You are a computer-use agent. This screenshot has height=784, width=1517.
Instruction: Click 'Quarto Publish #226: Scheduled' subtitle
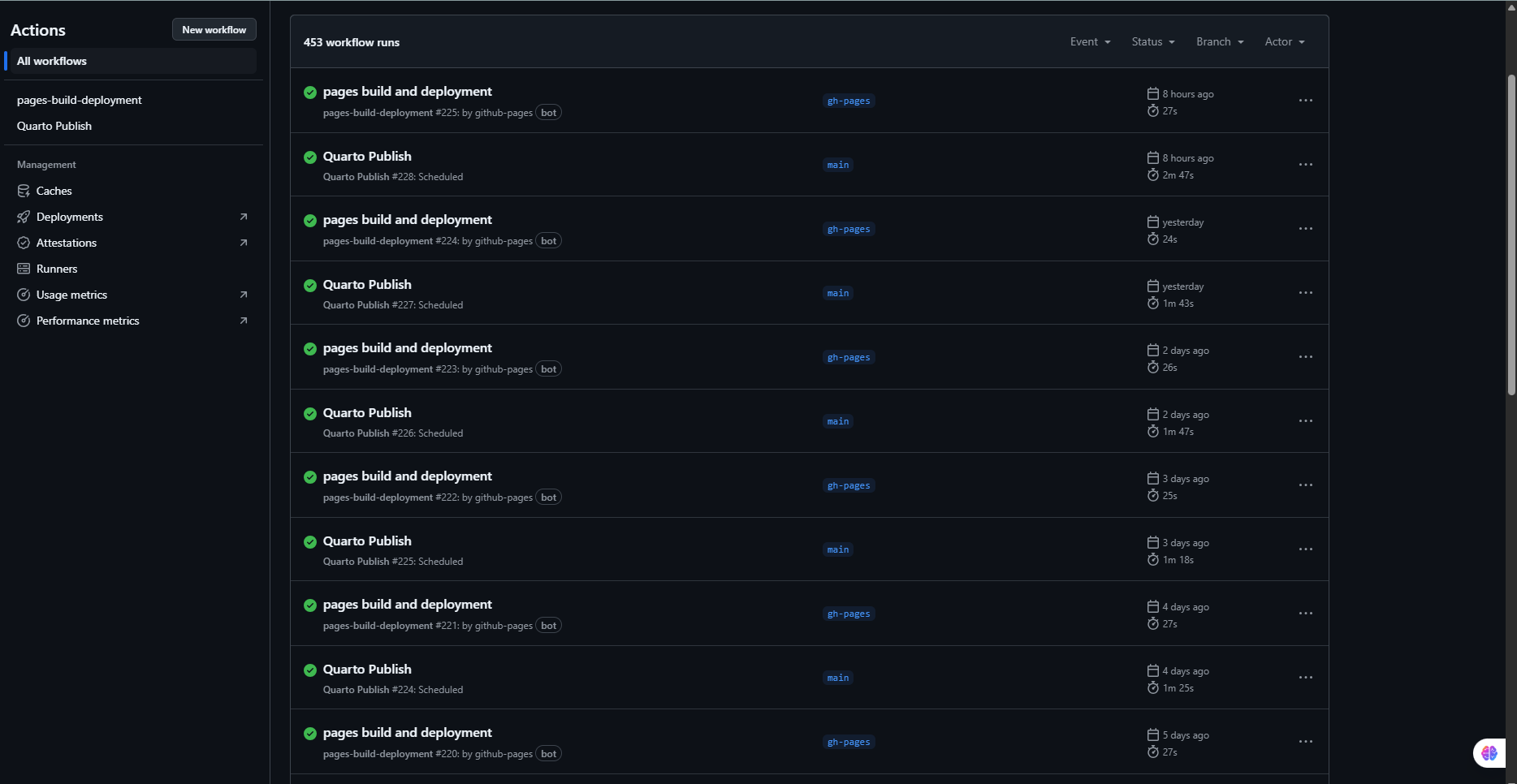(x=393, y=433)
